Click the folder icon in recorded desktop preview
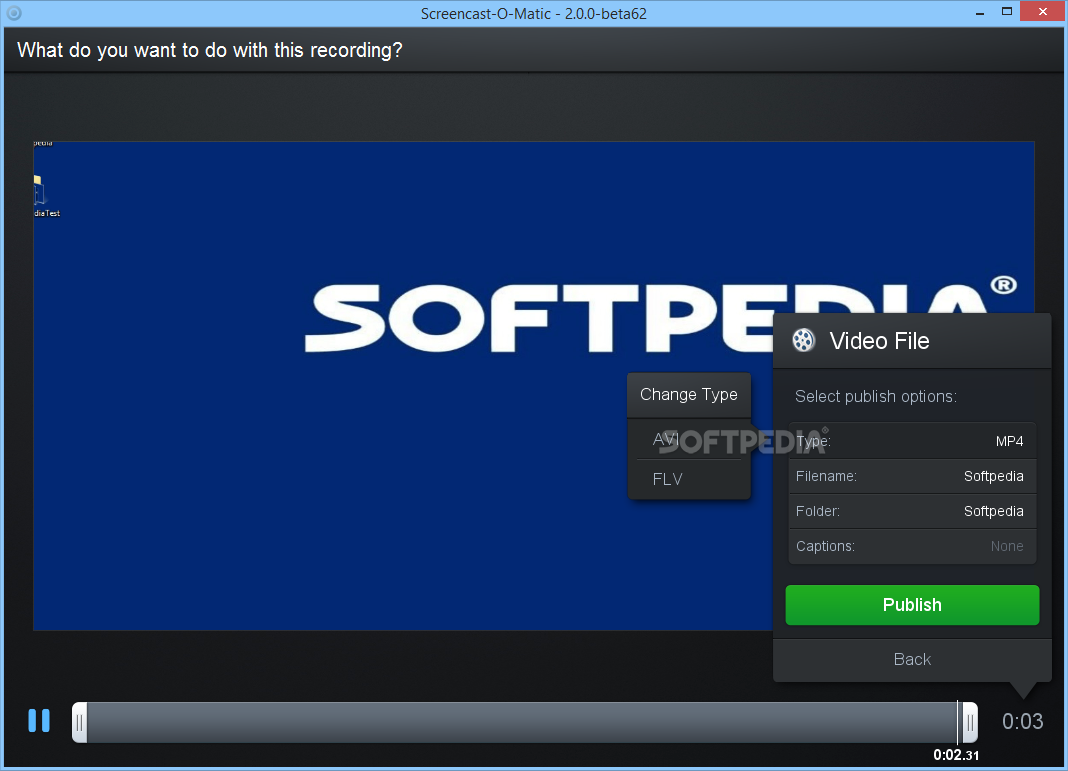The height and width of the screenshot is (771, 1068). [38, 190]
